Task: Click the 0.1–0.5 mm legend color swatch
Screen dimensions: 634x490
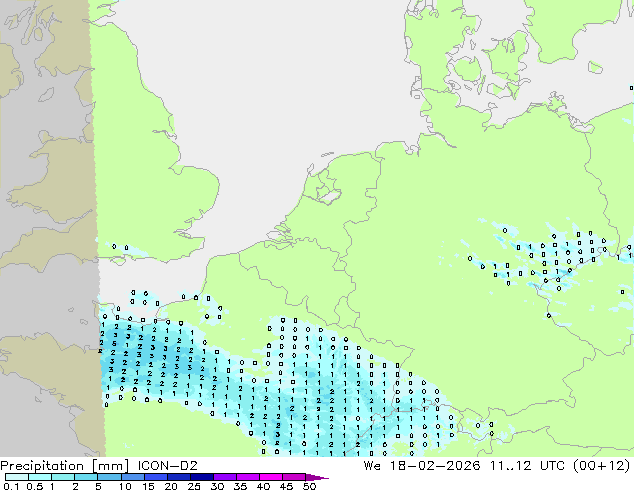Action: (x=17, y=477)
